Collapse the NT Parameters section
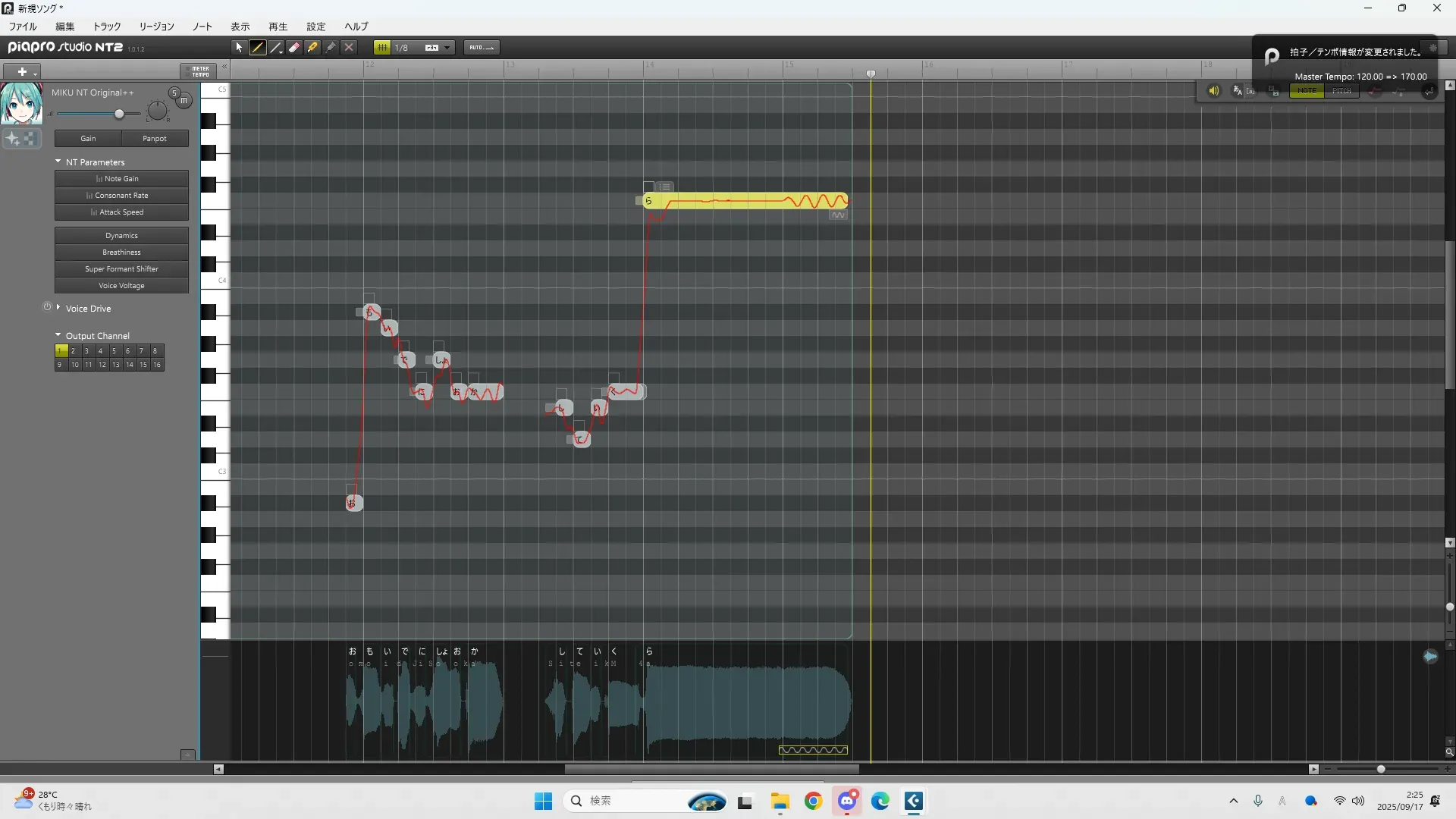The image size is (1456, 819). (58, 162)
